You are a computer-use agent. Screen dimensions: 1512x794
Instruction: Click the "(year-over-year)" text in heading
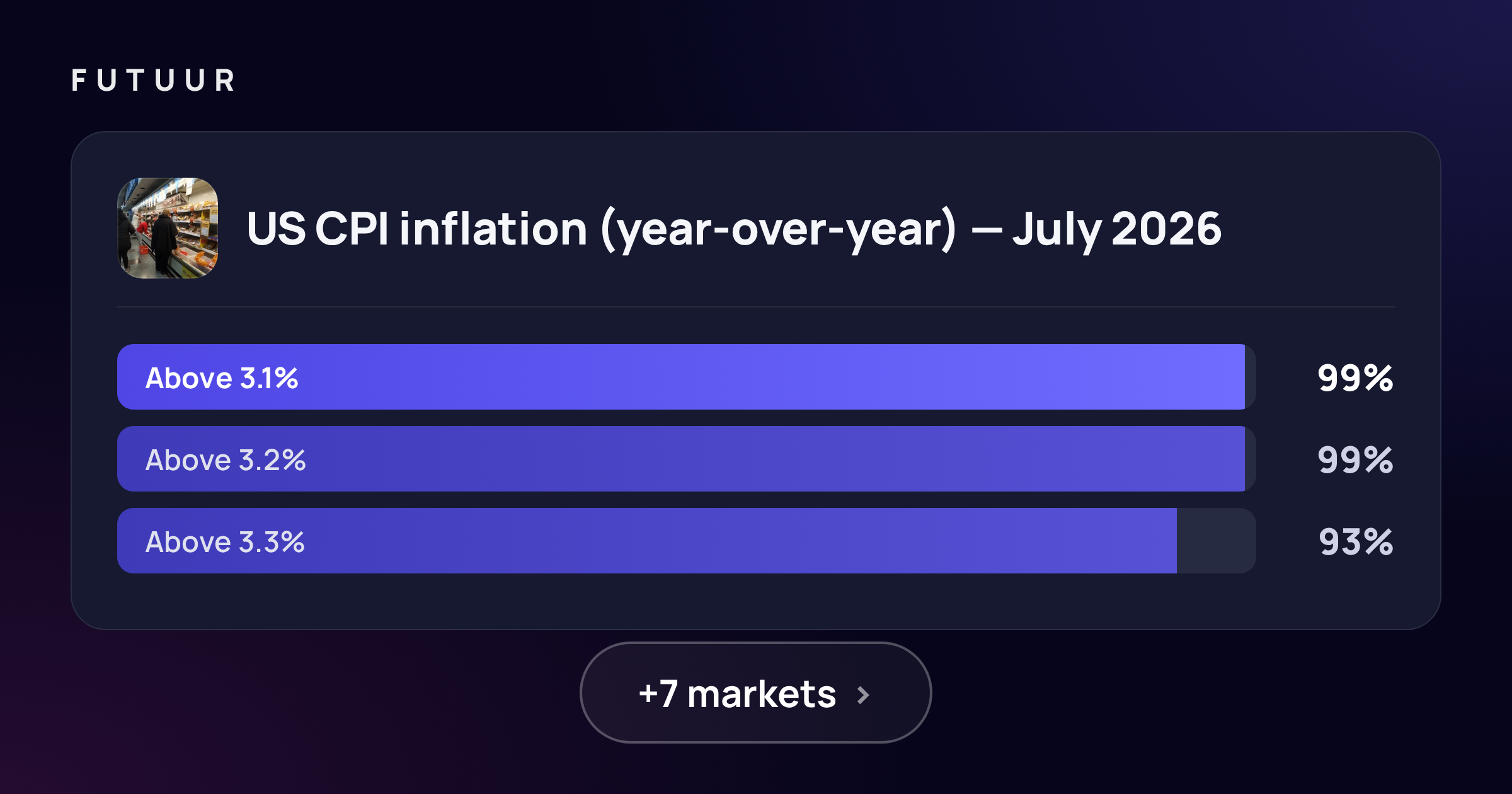pyautogui.click(x=779, y=231)
